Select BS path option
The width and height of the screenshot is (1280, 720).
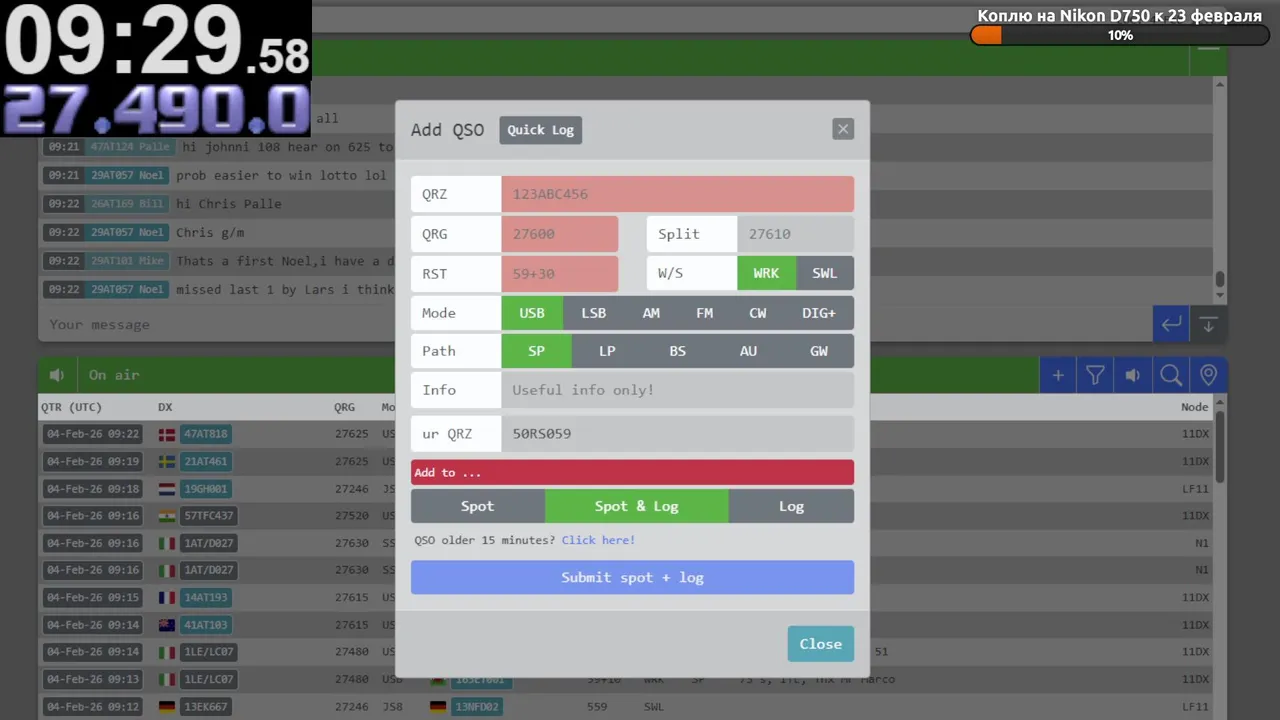pos(678,351)
